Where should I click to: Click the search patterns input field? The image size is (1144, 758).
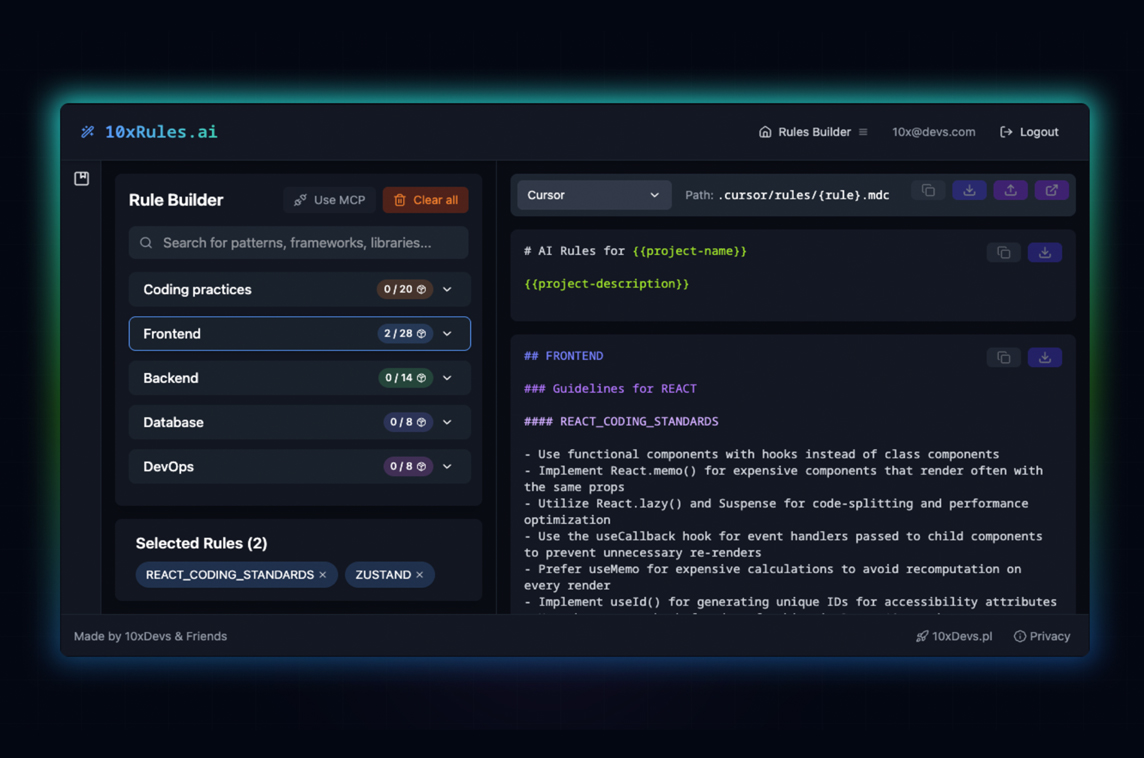[x=299, y=243]
